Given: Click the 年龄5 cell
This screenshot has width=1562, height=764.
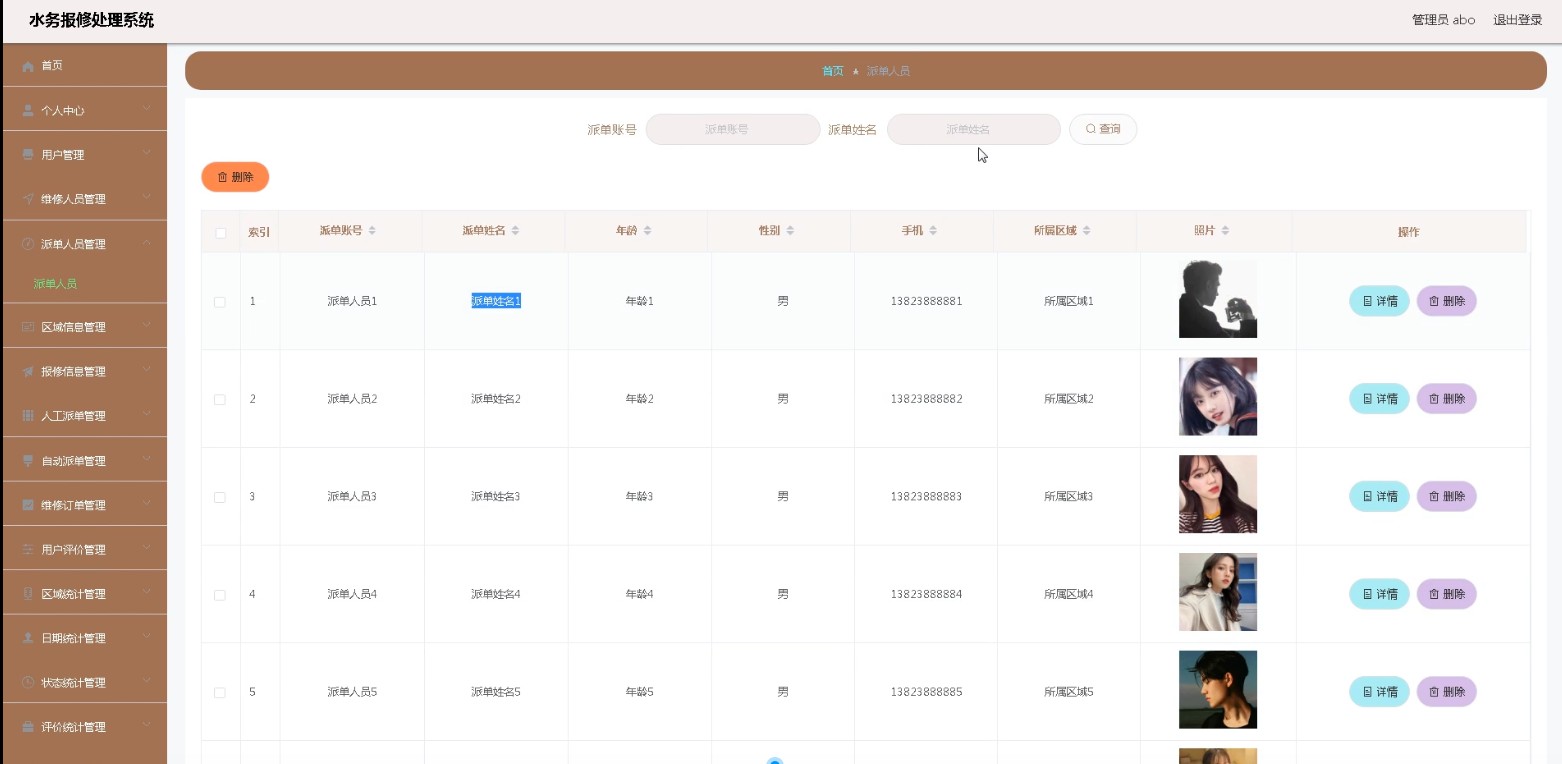Looking at the screenshot, I should click(639, 692).
